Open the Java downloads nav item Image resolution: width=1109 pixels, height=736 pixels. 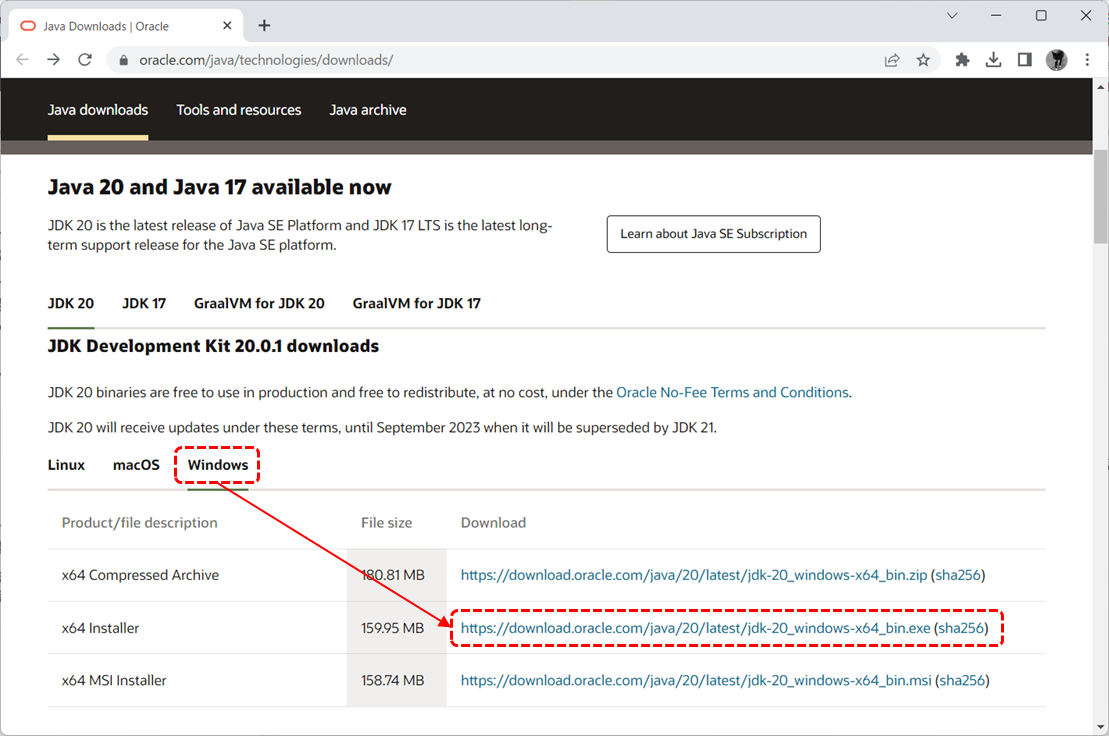point(98,110)
